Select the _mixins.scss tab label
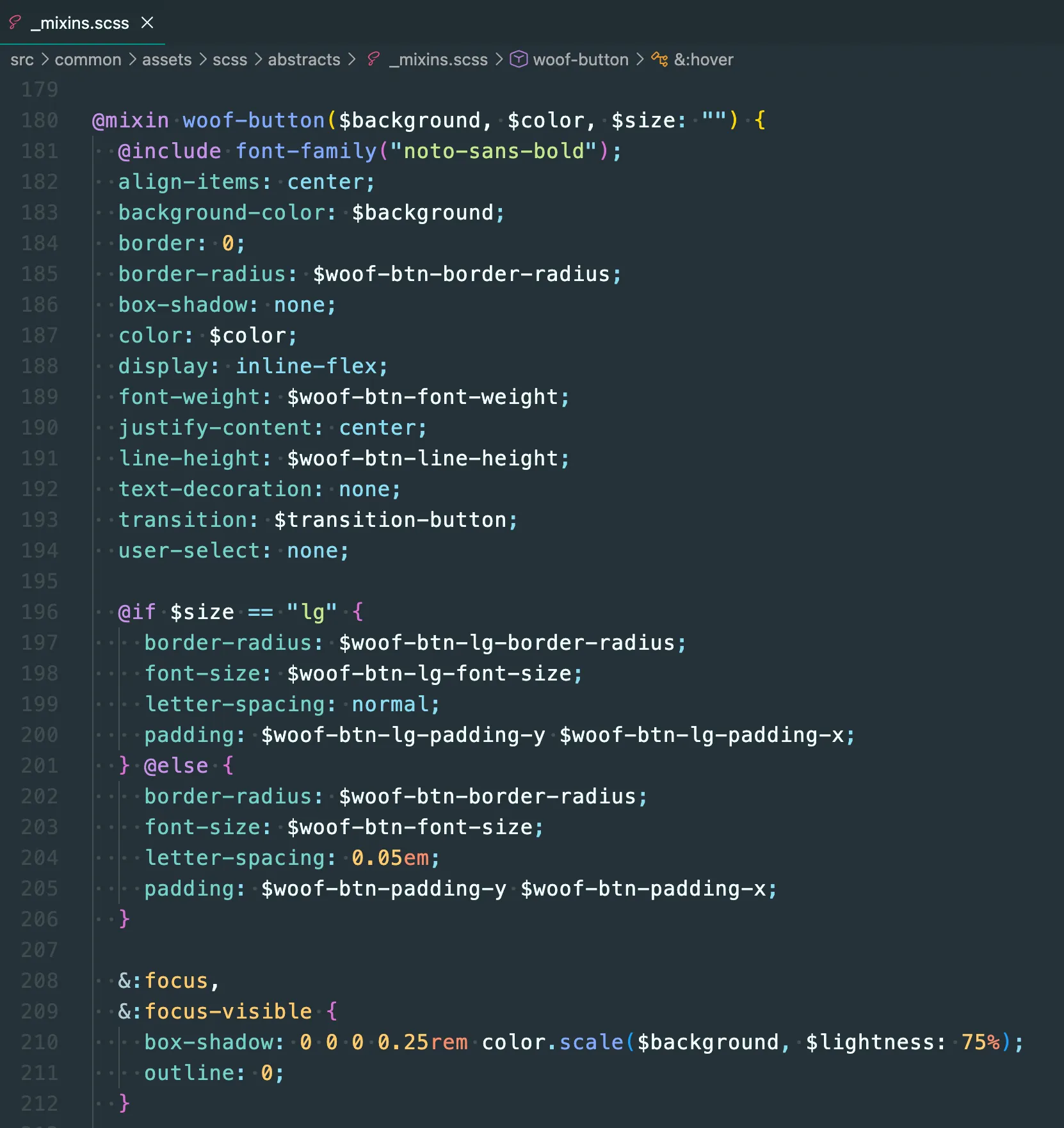Image resolution: width=1064 pixels, height=1128 pixels. point(80,23)
